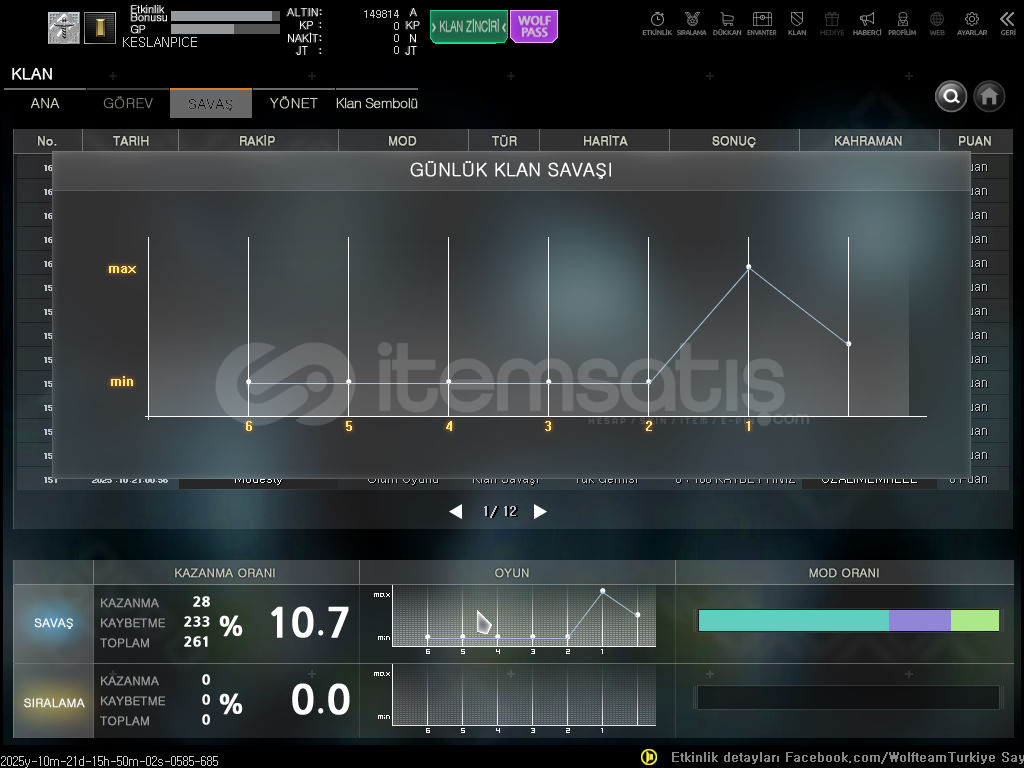Select the Klan shield icon
Viewport: 1024px width, 768px height.
(797, 21)
